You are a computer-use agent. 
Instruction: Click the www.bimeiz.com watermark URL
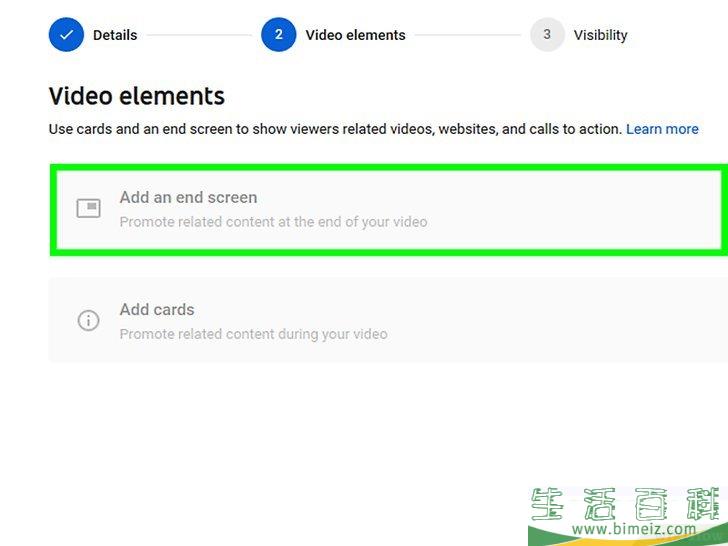[634, 529]
